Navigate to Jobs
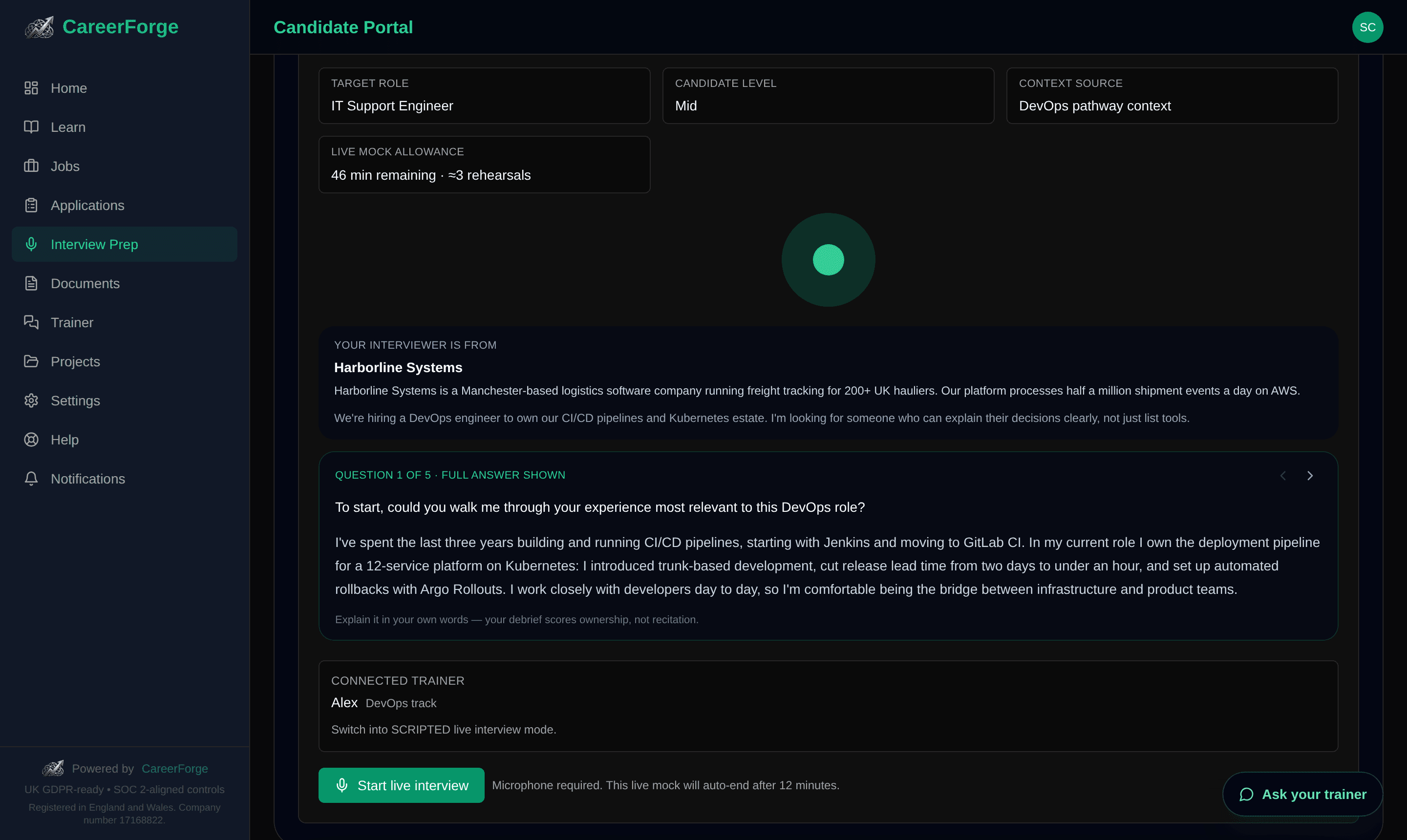1407x840 pixels. [x=125, y=167]
